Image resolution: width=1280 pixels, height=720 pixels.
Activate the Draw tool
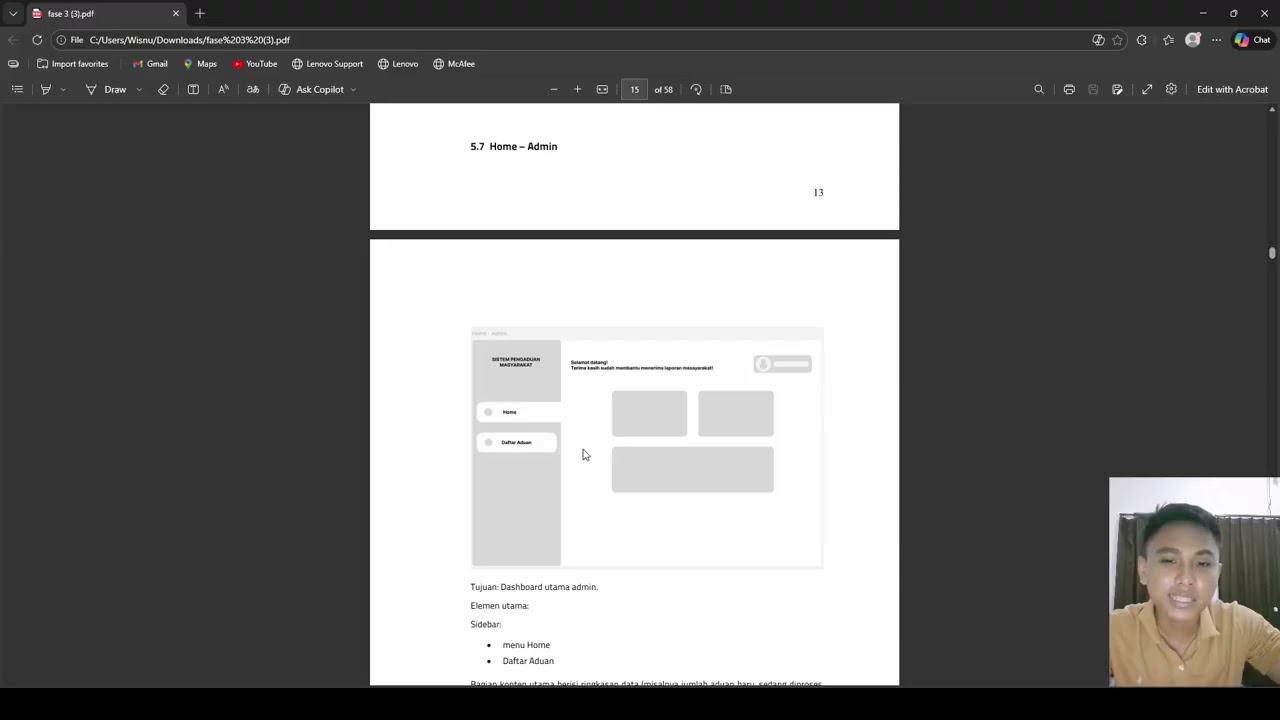click(106, 89)
